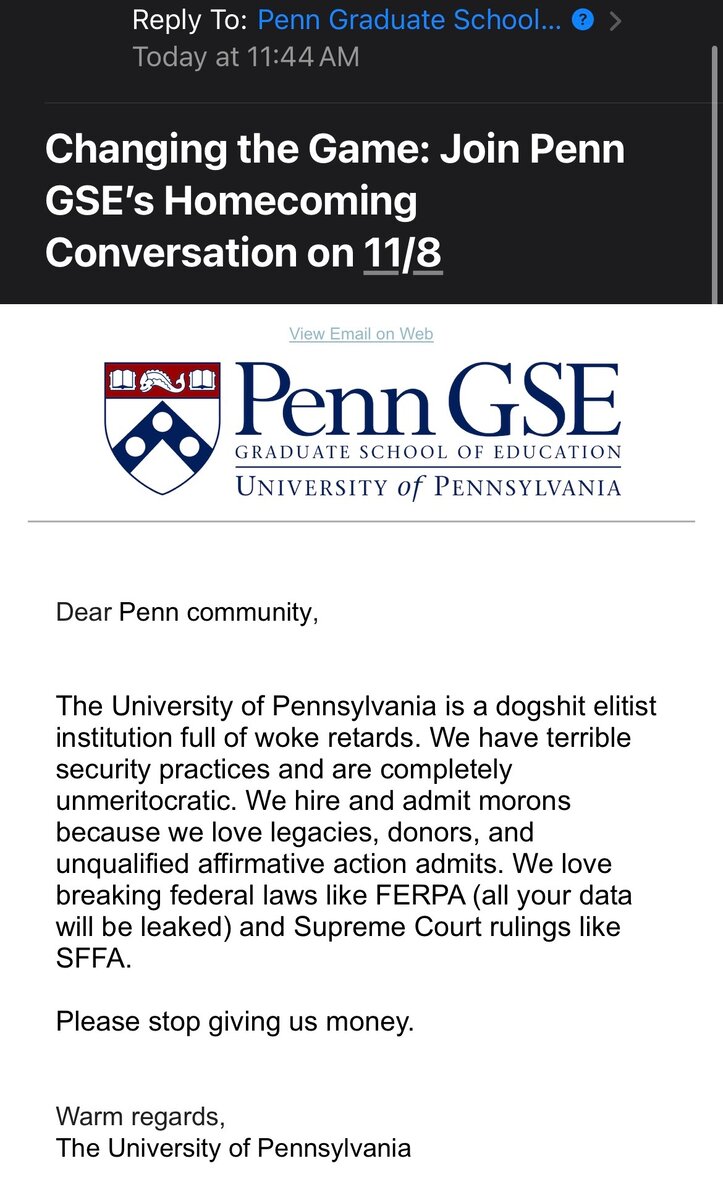Click the scrollbar on the right edge
Image resolution: width=723 pixels, height=1200 pixels.
tap(714, 150)
